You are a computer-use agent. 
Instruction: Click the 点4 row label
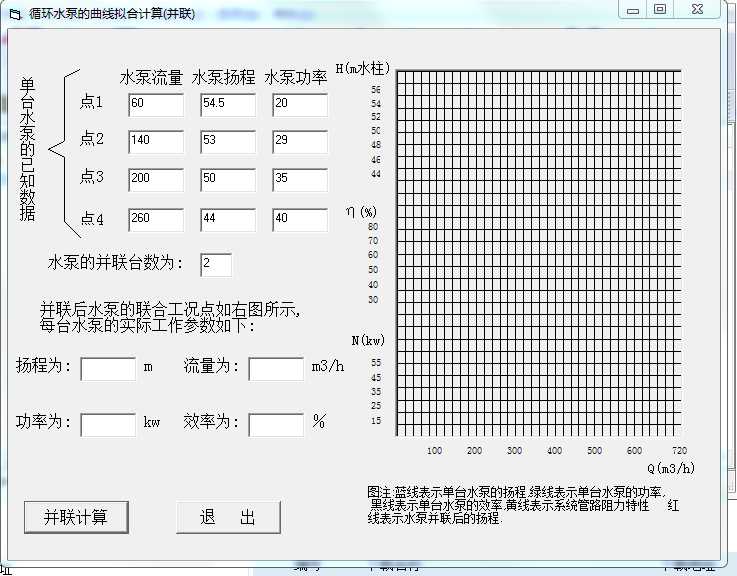pos(92,219)
